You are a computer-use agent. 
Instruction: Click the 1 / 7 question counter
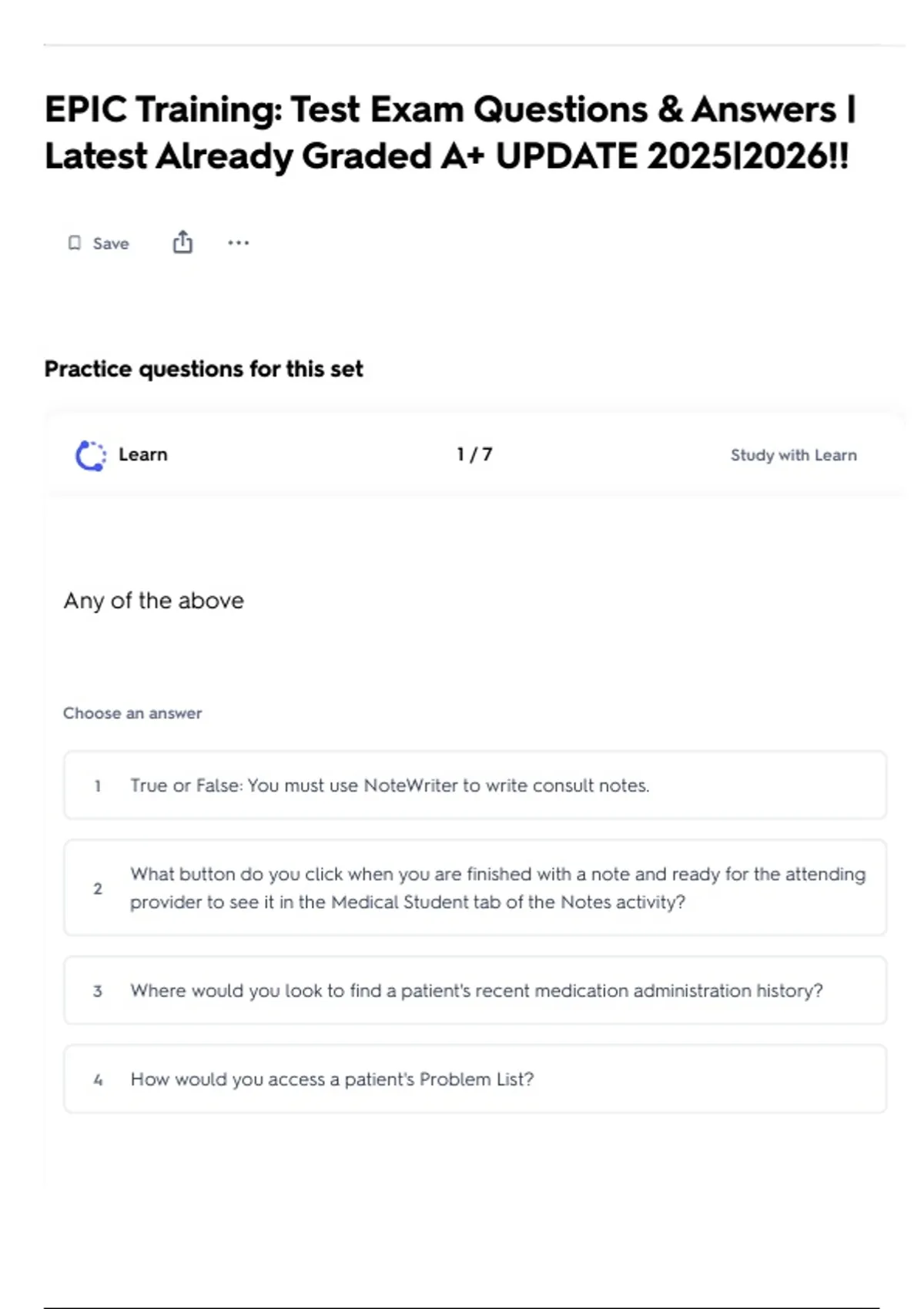pos(474,454)
